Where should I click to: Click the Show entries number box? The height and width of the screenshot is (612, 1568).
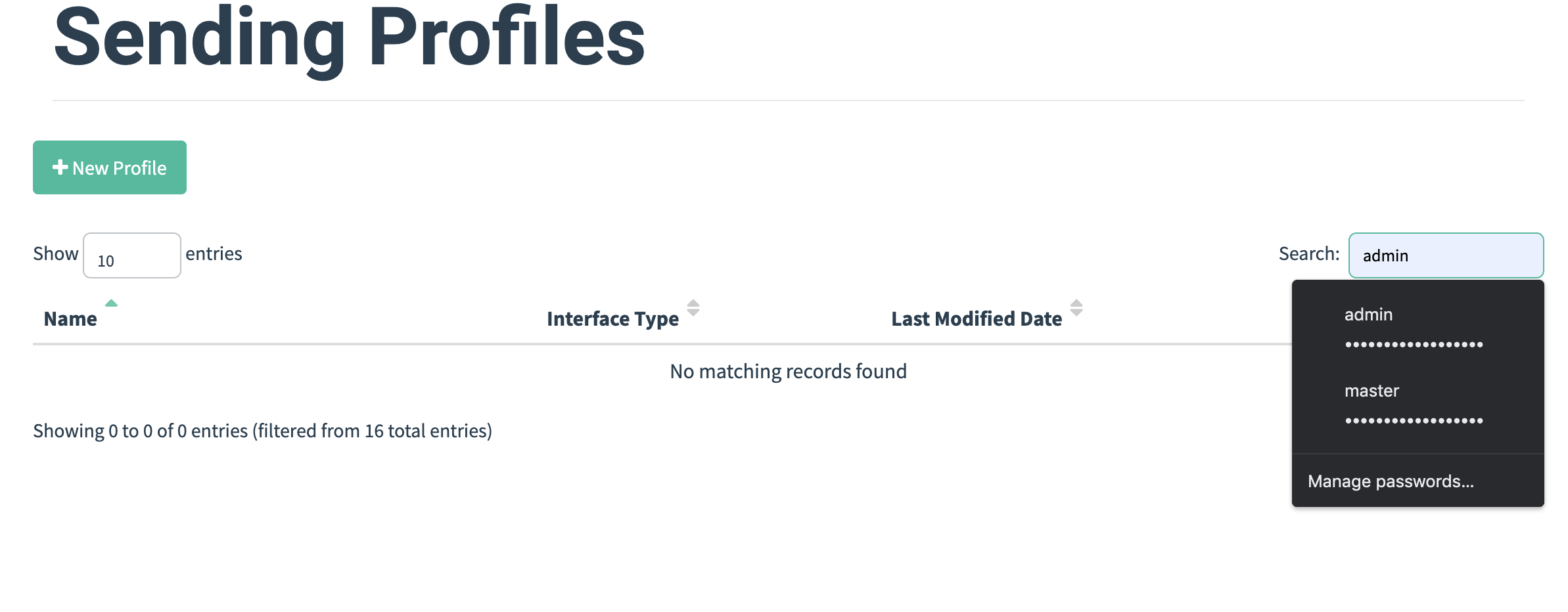coord(131,255)
